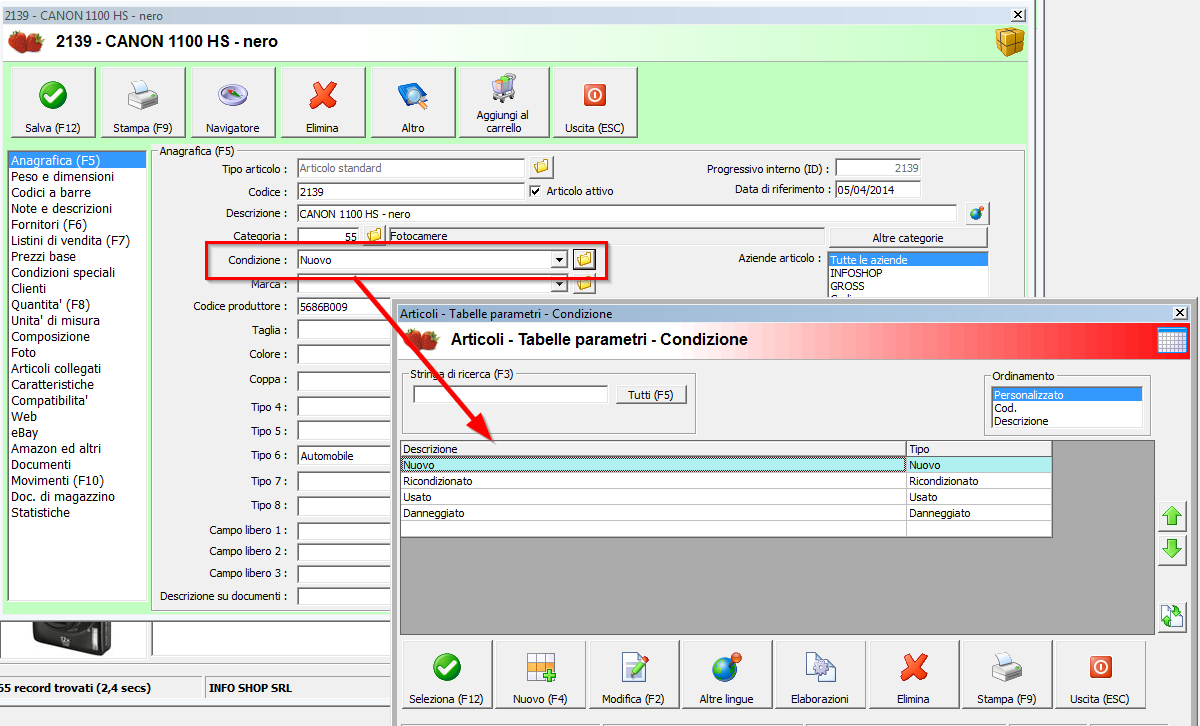Screen dimensions: 1200x726
Task: Click Altre categorie button
Action: tap(907, 238)
